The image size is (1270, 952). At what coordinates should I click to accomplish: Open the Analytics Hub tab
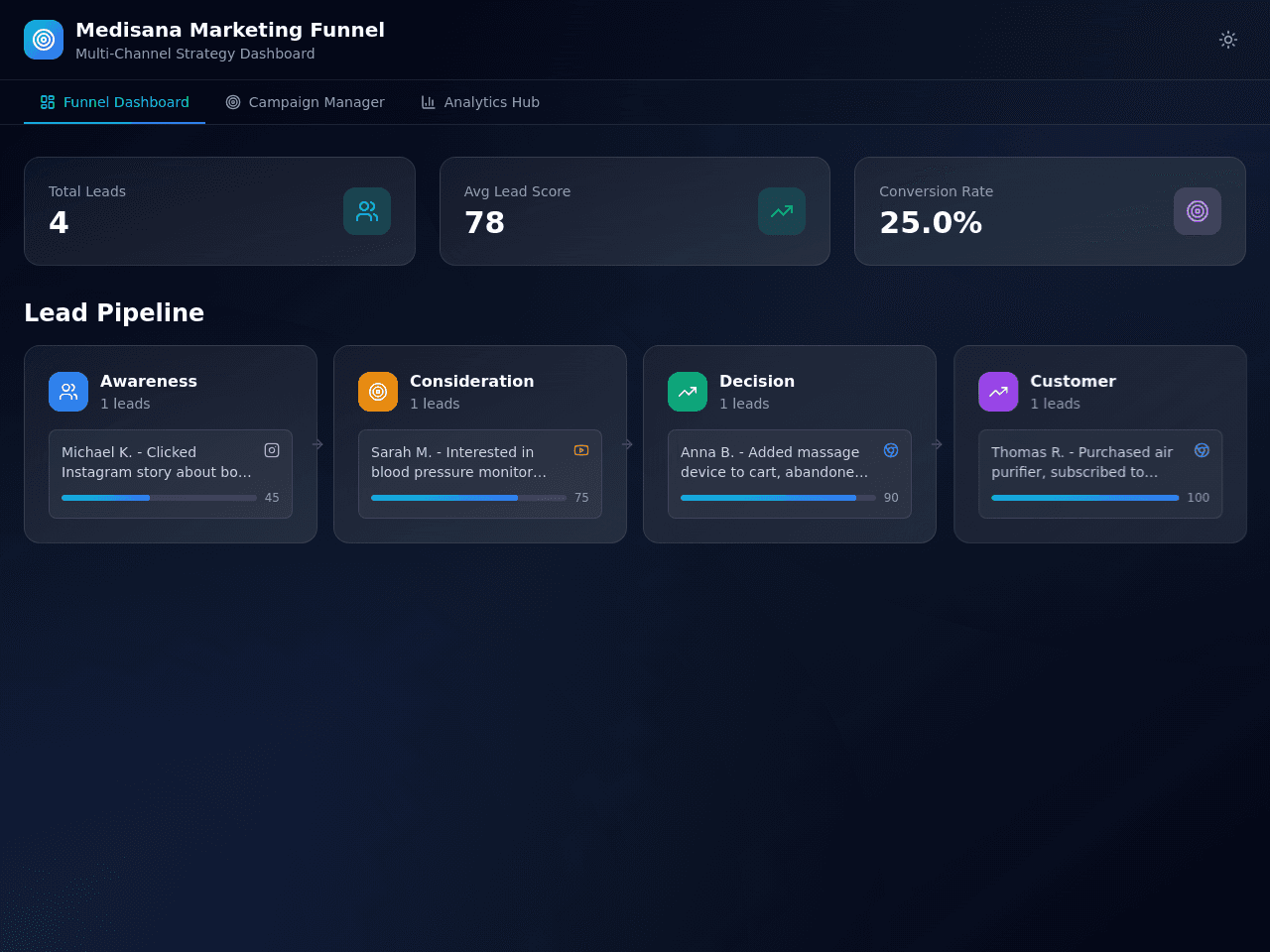[x=480, y=102]
